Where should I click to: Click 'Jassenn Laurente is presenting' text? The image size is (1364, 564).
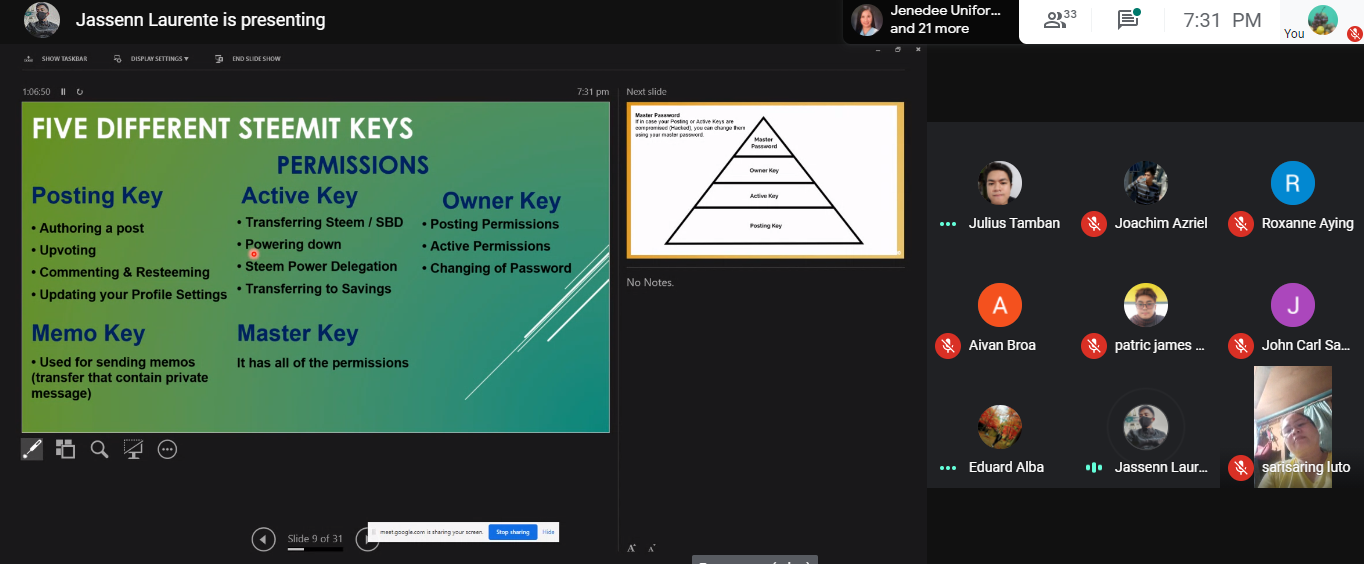click(200, 20)
